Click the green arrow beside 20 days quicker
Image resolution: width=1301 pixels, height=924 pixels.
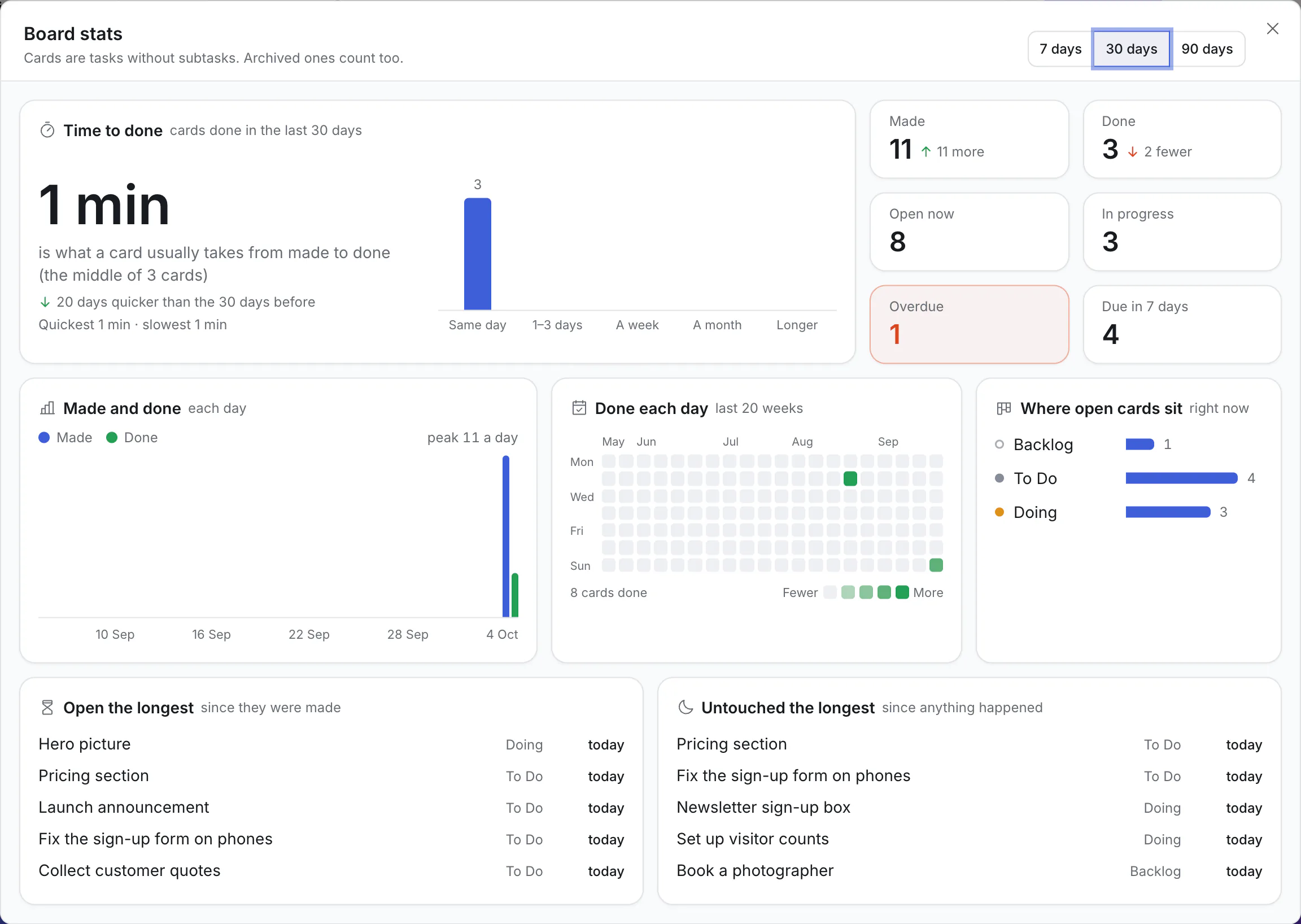tap(45, 302)
